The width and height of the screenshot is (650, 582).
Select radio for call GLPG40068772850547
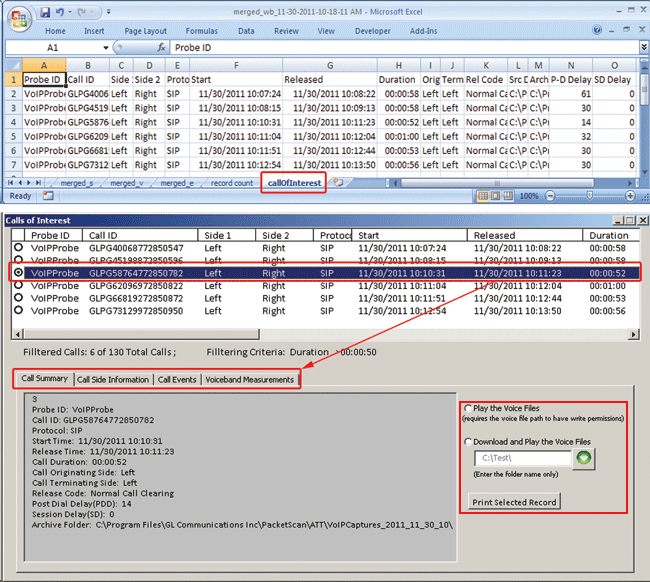click(18, 247)
